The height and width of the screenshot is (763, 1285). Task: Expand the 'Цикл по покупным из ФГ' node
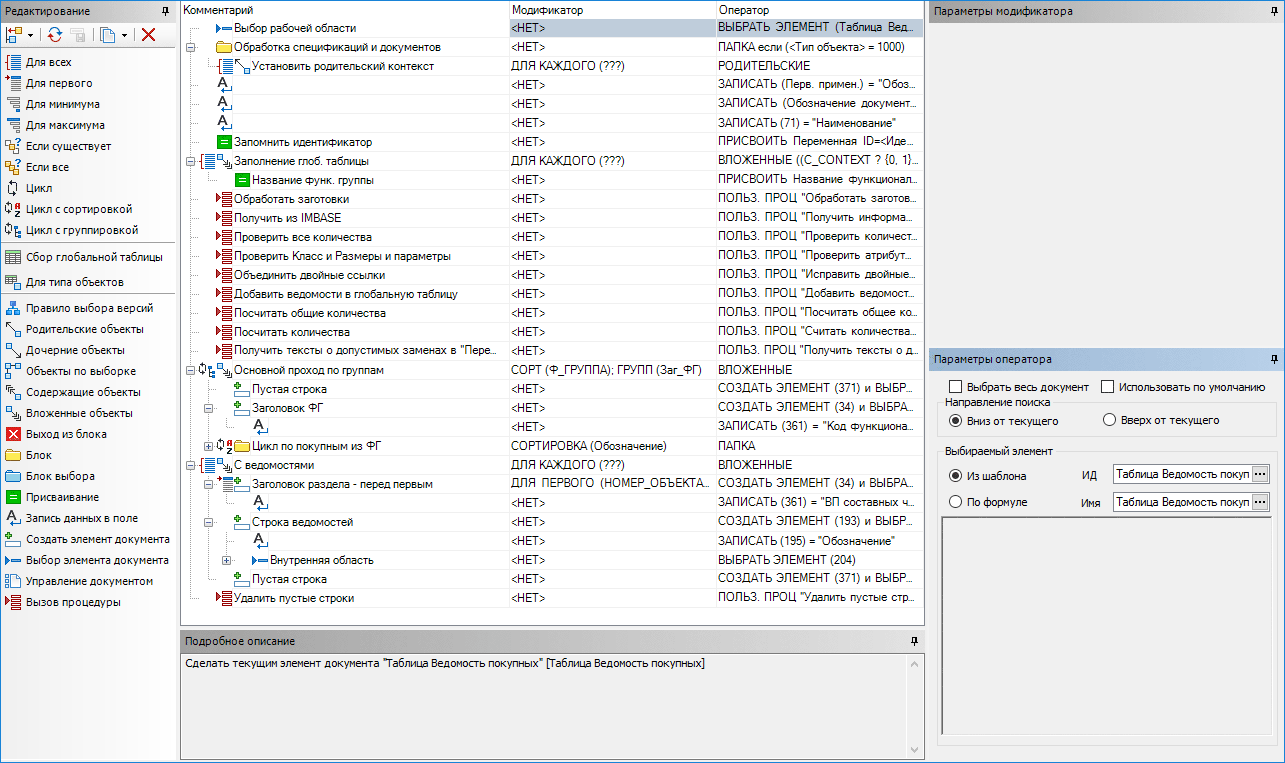click(x=209, y=446)
